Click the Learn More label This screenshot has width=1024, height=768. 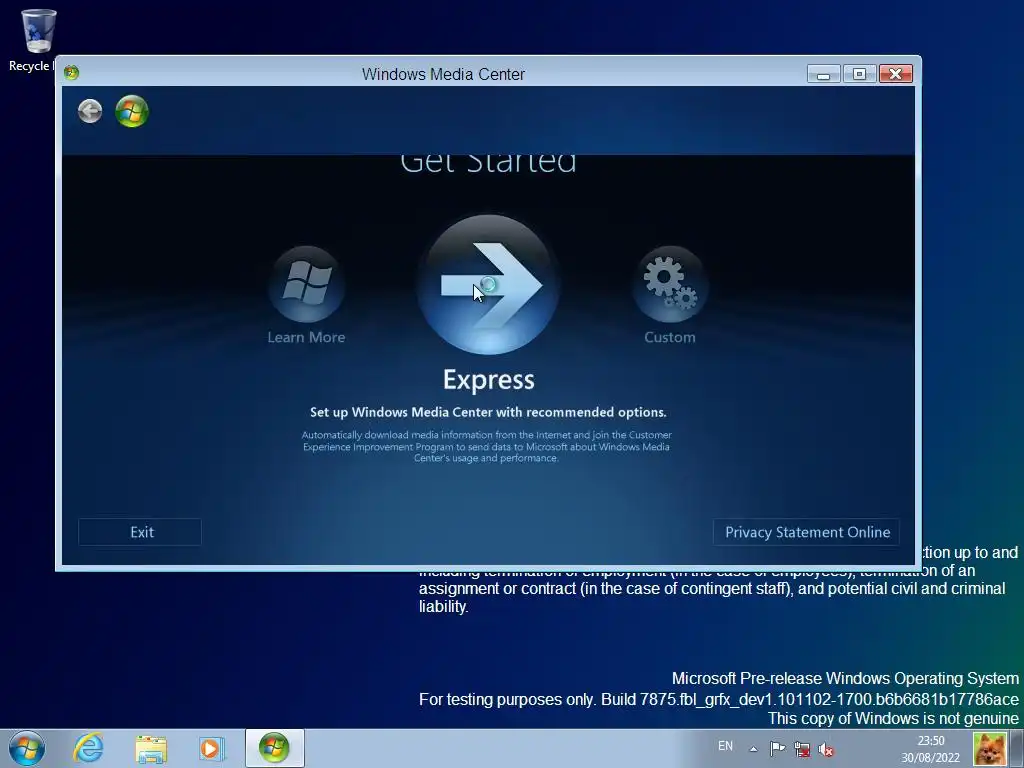click(306, 337)
